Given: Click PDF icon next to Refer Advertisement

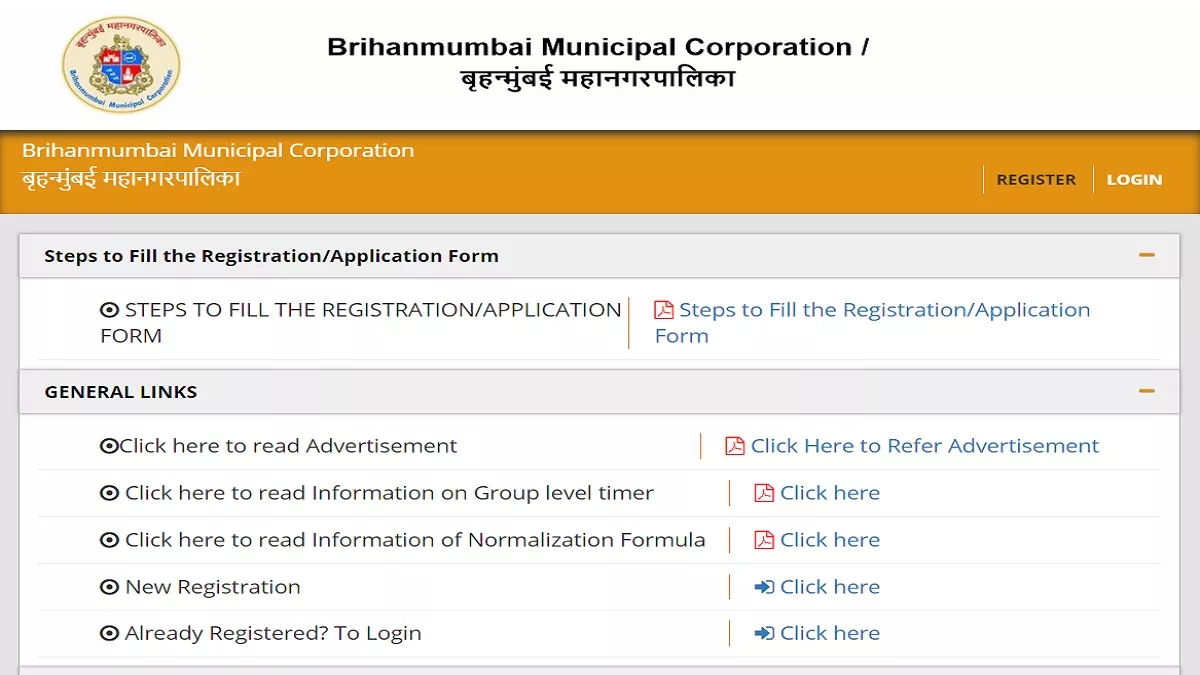Looking at the screenshot, I should click(x=735, y=446).
